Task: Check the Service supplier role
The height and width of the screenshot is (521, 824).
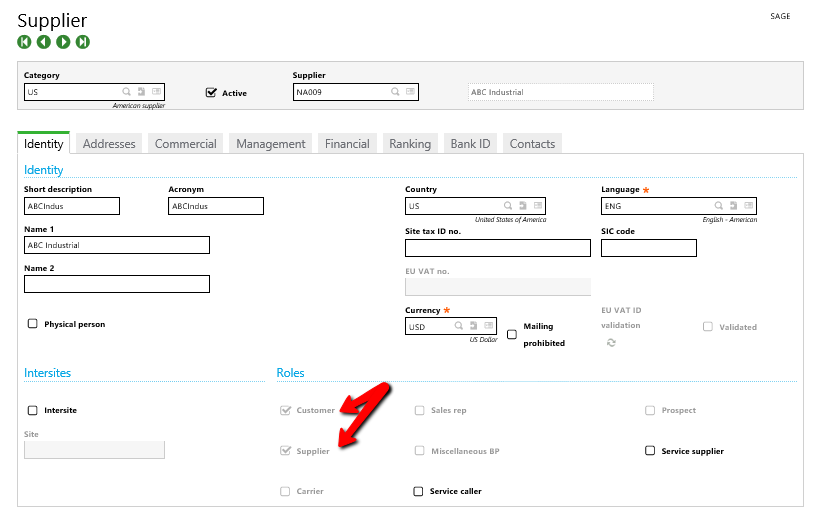Action: point(650,451)
